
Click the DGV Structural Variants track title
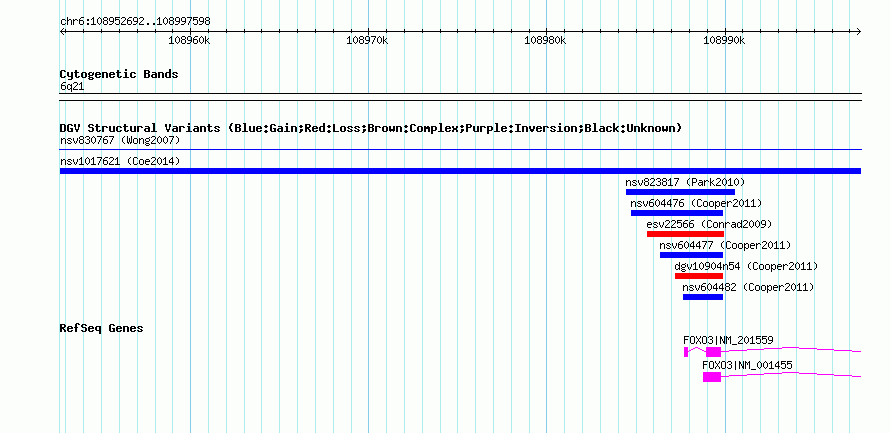pyautogui.click(x=371, y=128)
